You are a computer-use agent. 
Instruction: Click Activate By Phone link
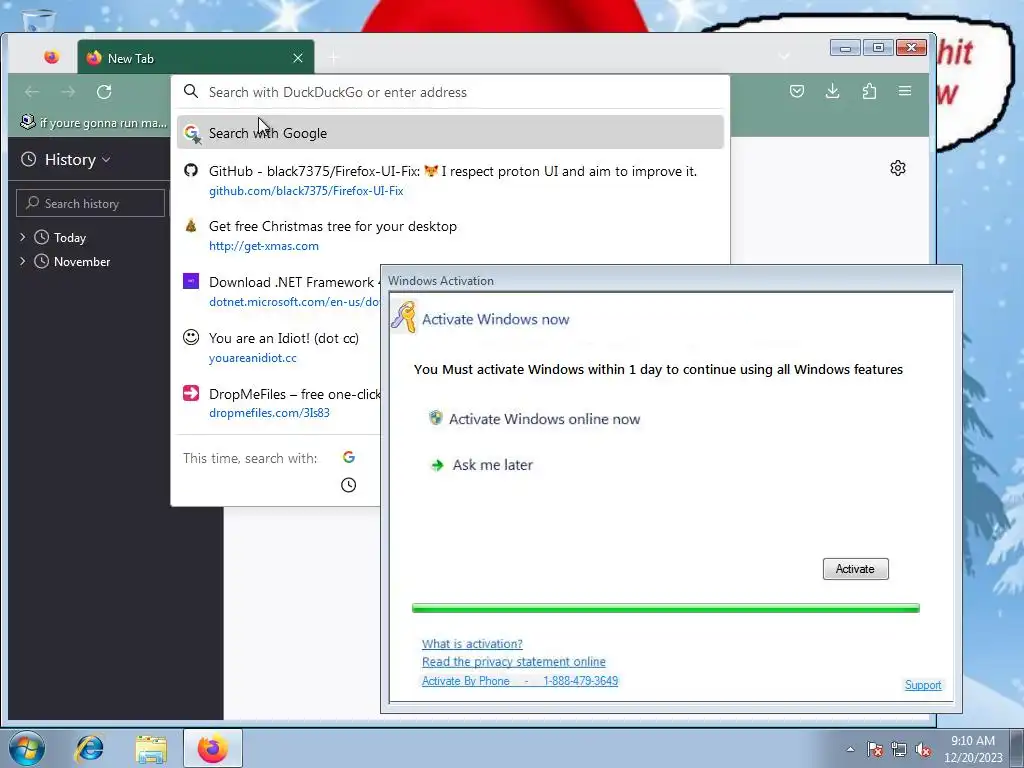520,680
